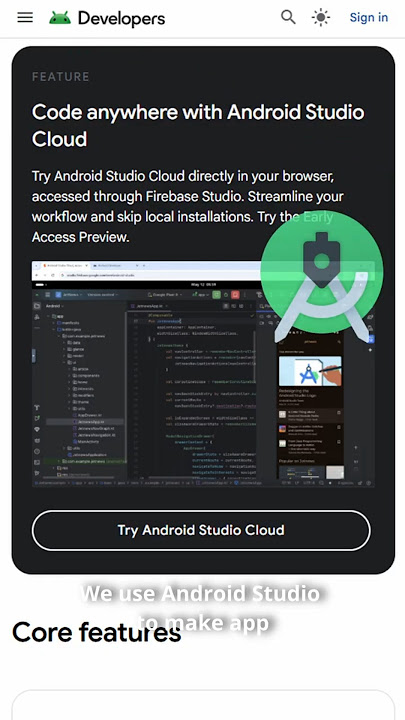This screenshot has width=405, height=720.
Task: Click the Try Android Studio Cloud button
Action: (201, 530)
